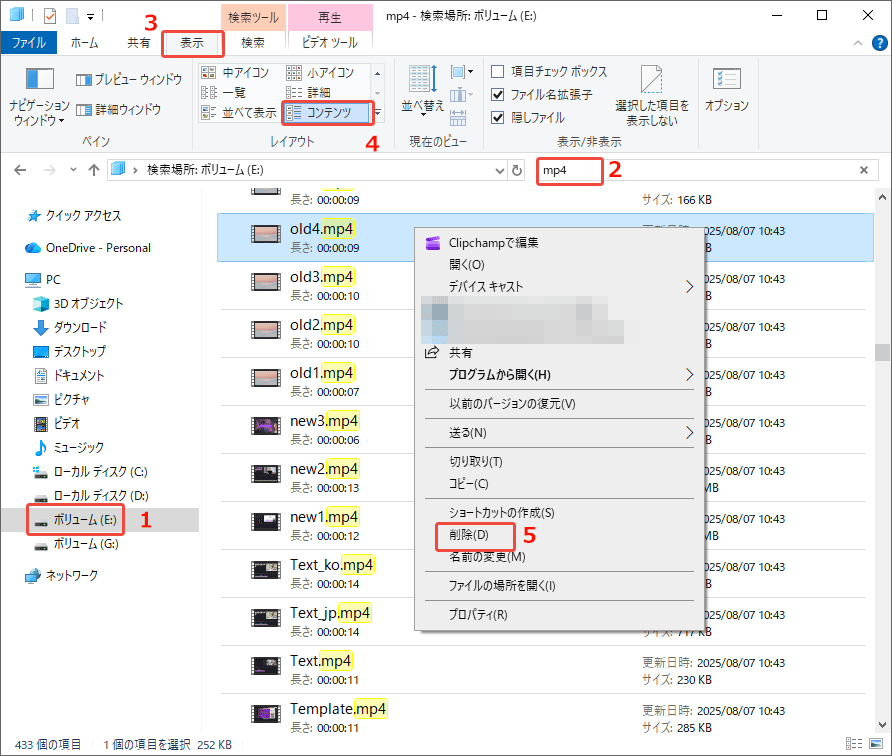Open the address bar dropdown arrow

tap(499, 170)
